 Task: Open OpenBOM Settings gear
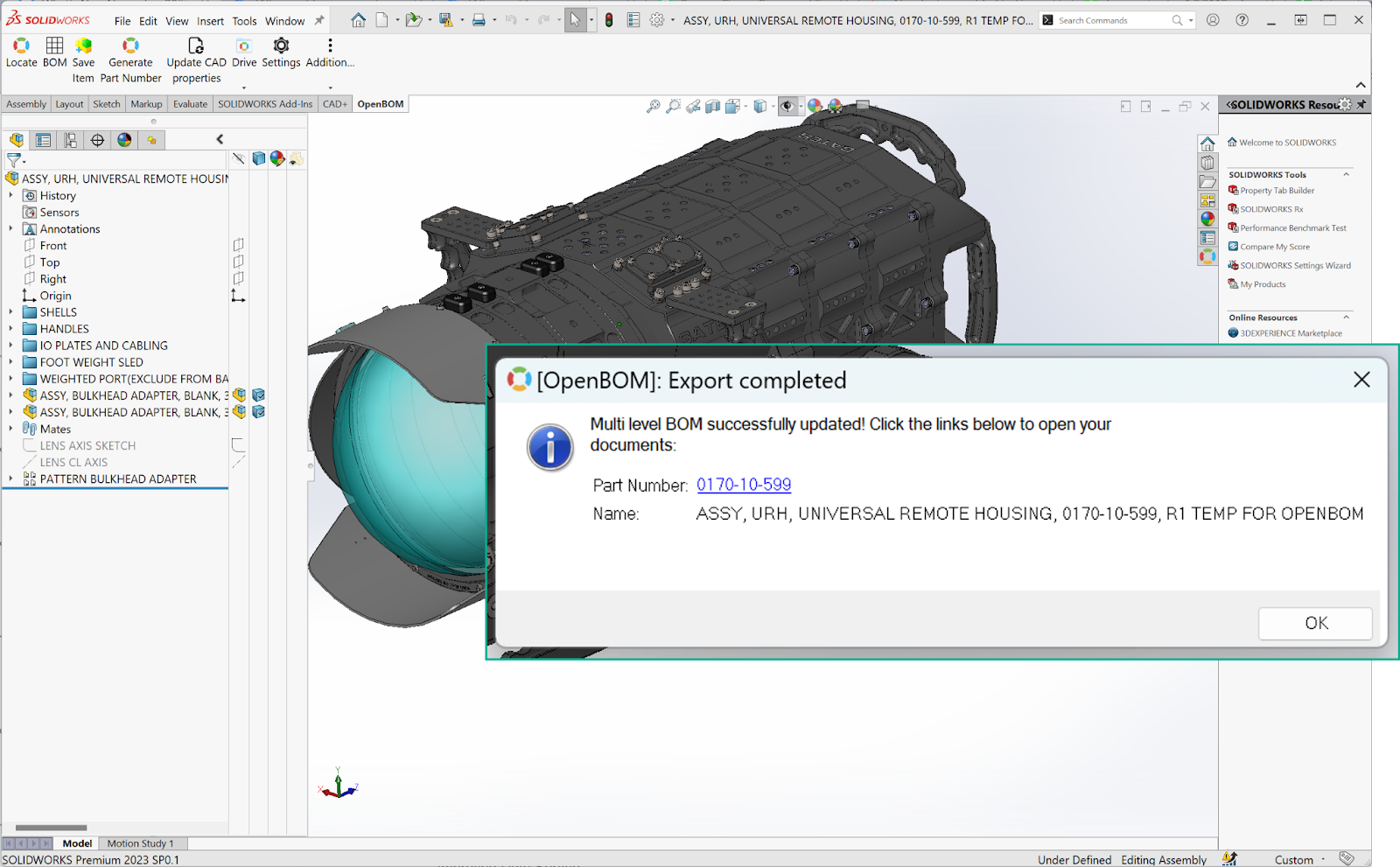tap(281, 45)
